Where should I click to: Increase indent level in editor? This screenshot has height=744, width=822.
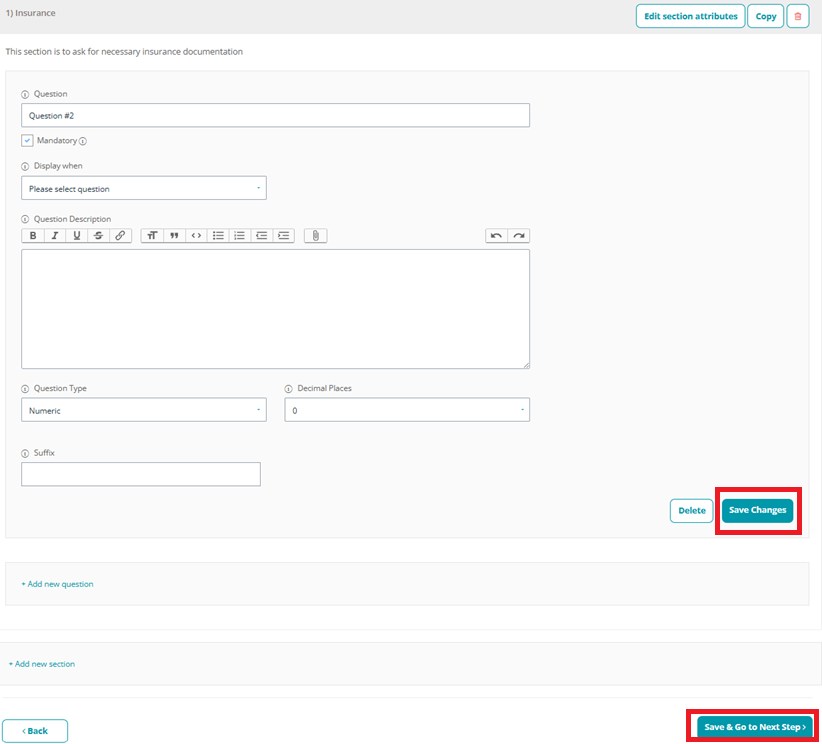[x=284, y=235]
